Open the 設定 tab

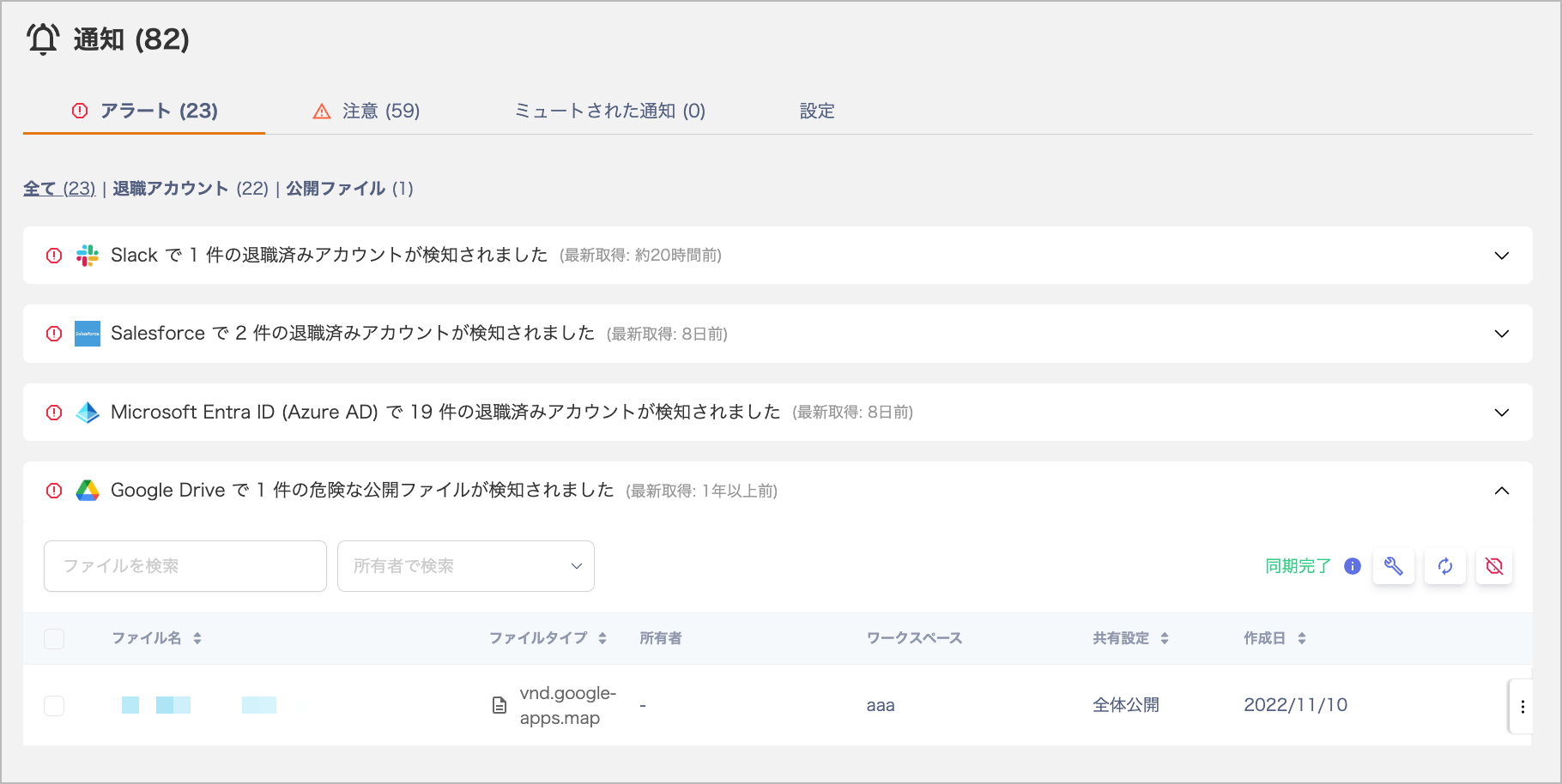817,111
